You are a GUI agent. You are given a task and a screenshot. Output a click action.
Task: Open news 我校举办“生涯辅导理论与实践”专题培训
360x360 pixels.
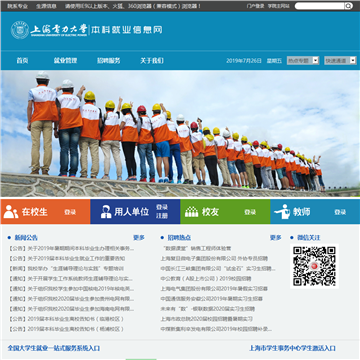coord(66,268)
